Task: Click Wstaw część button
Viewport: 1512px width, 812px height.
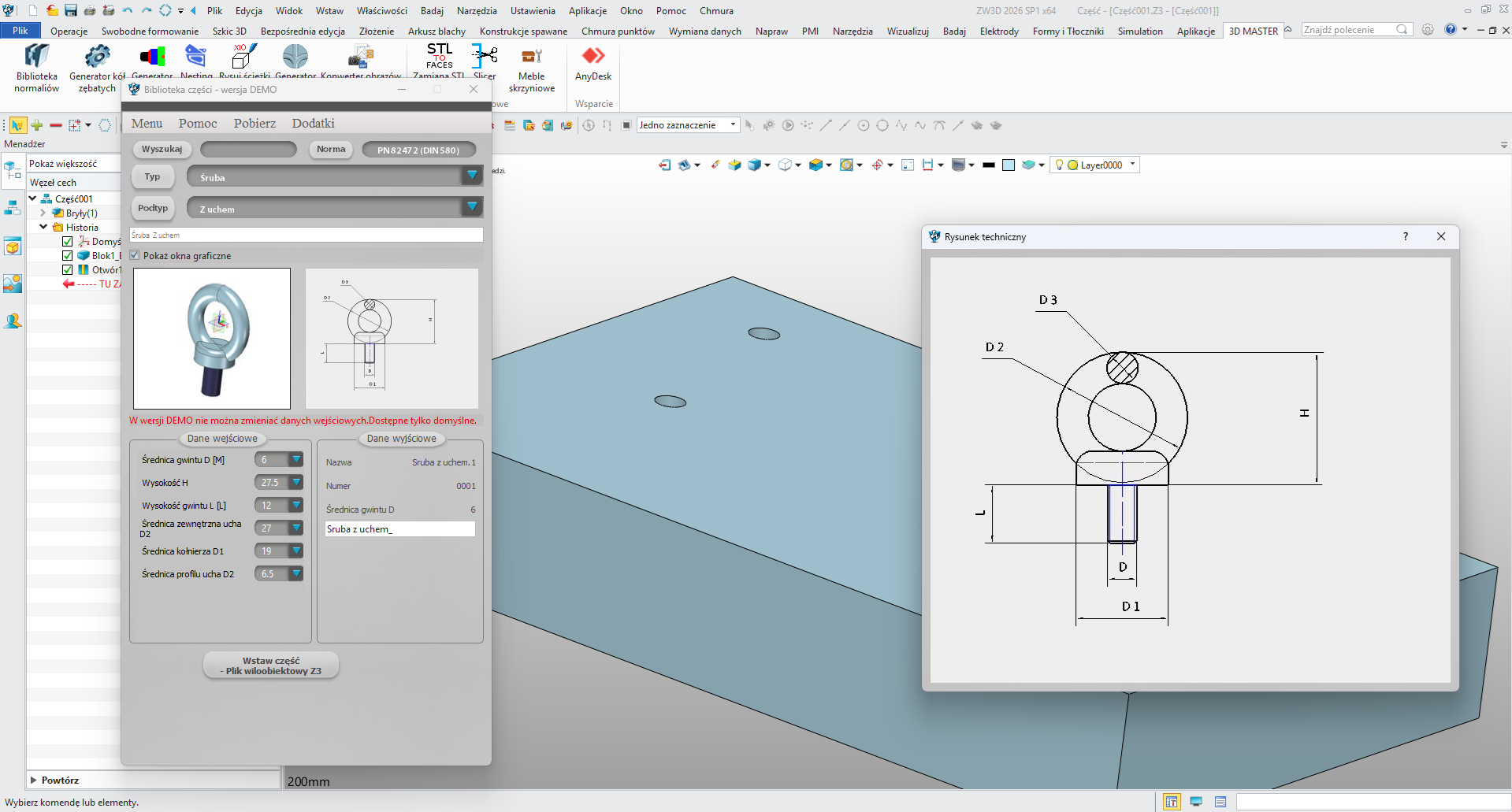Action: [x=271, y=666]
